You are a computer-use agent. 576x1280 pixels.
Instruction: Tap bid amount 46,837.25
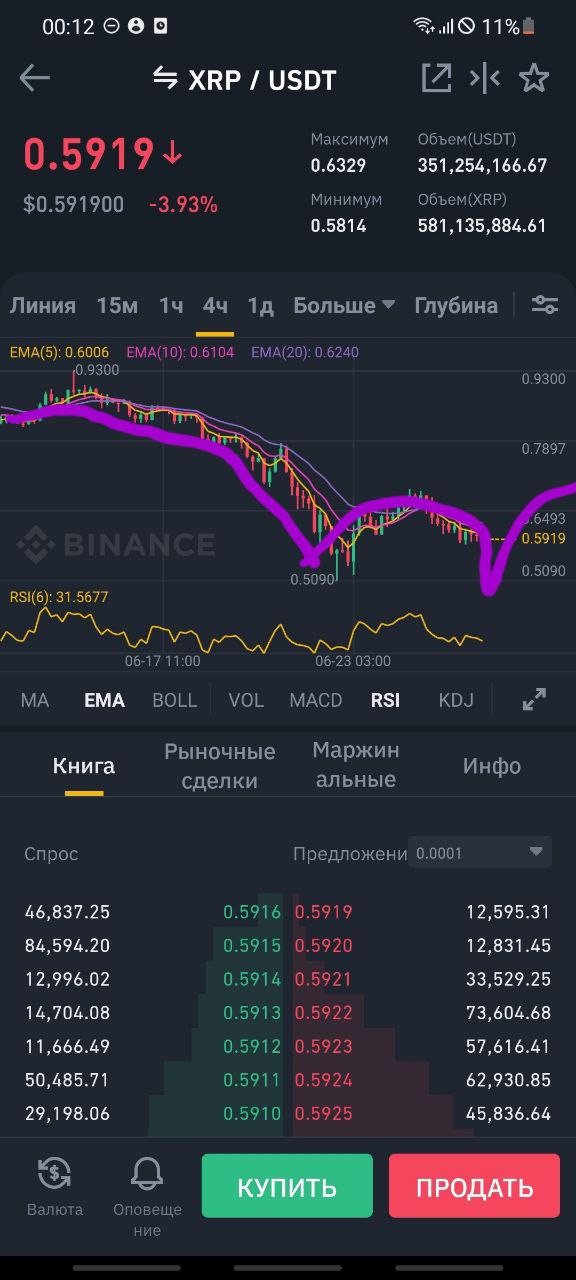tap(67, 912)
